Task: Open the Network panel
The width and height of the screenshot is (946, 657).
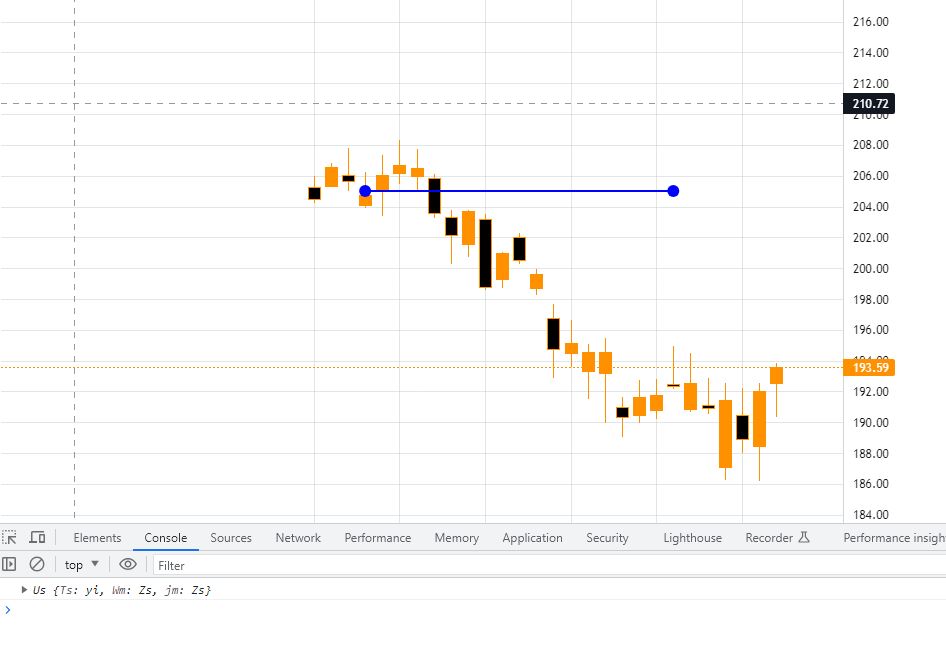Action: pyautogui.click(x=297, y=537)
